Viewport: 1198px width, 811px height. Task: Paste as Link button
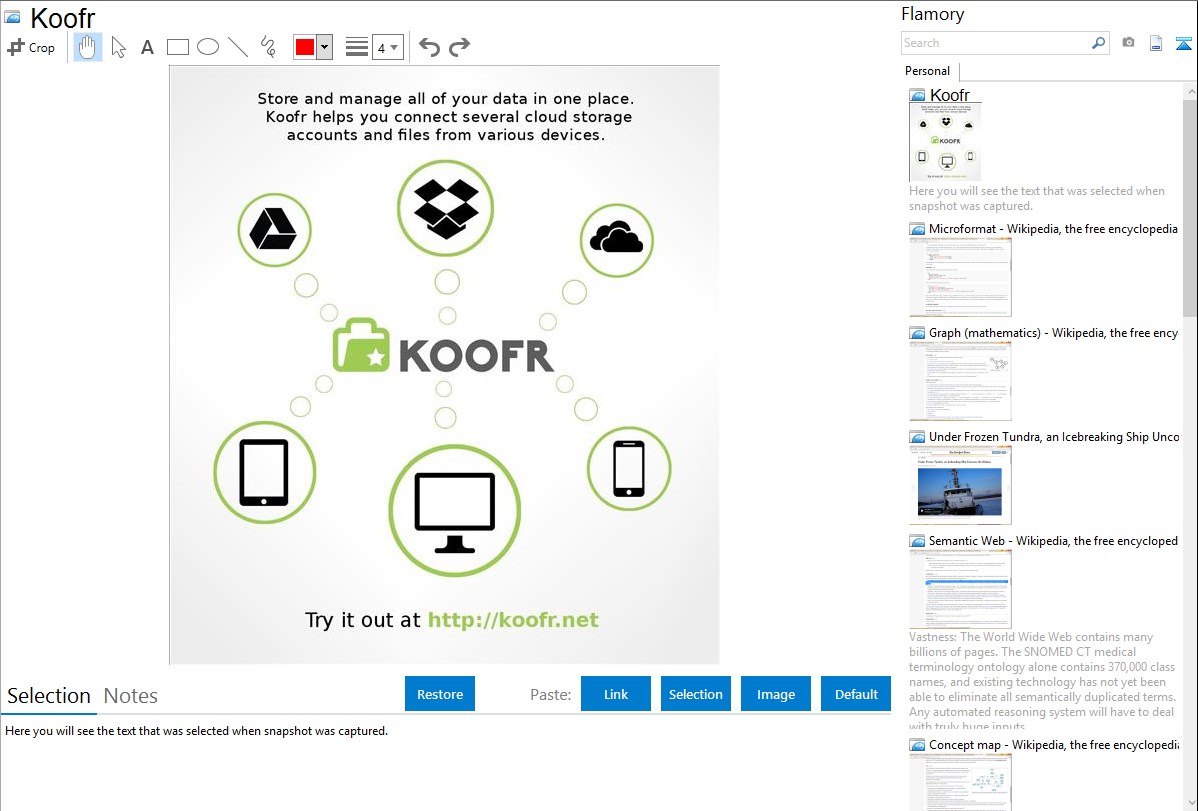616,694
